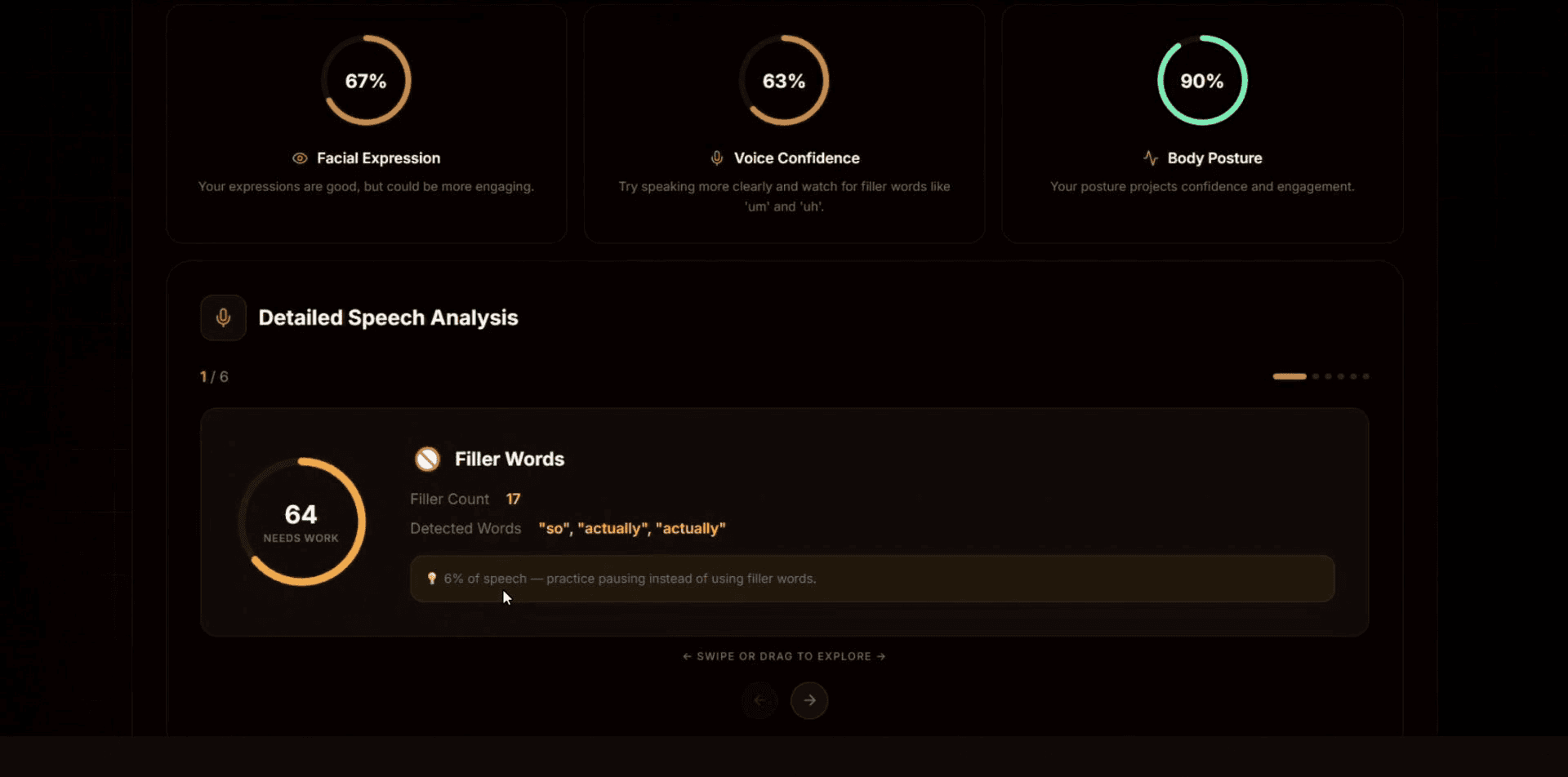Click the 63% Voice Confidence progress ring
1568x777 pixels.
click(x=784, y=80)
